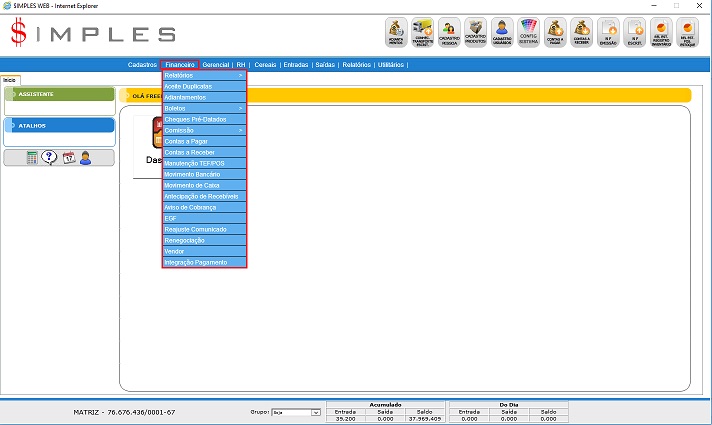712x425 pixels.
Task: Expand the Comissão submenu
Action: click(x=204, y=130)
